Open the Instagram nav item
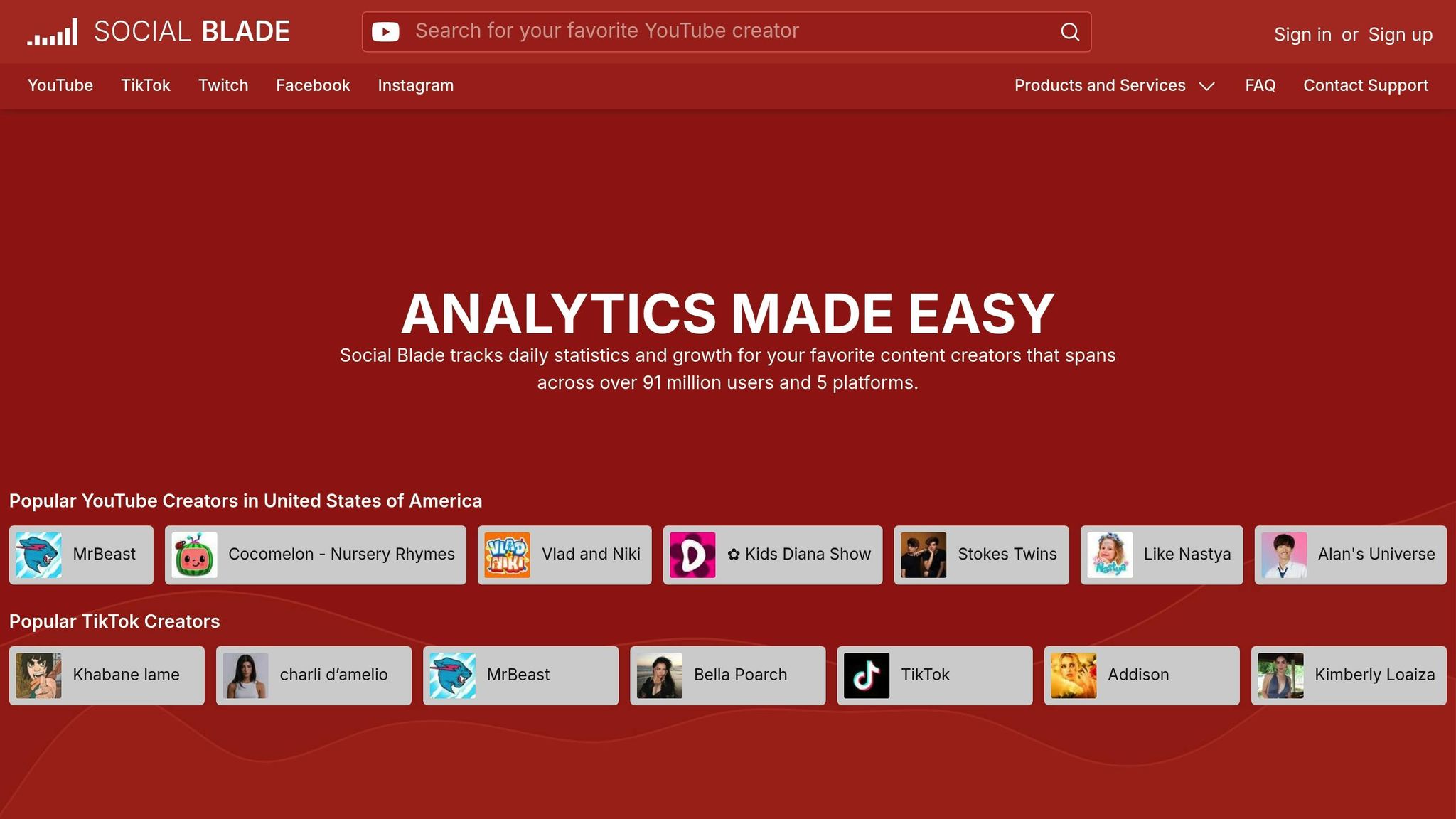Screen dimensions: 1456x819 click(415, 85)
